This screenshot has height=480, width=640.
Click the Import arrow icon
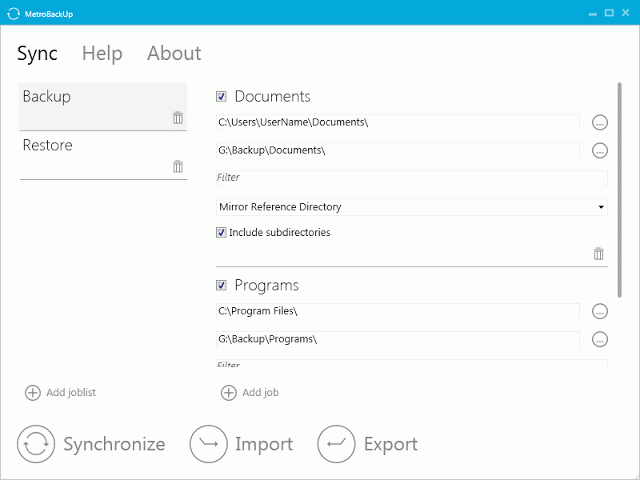209,444
